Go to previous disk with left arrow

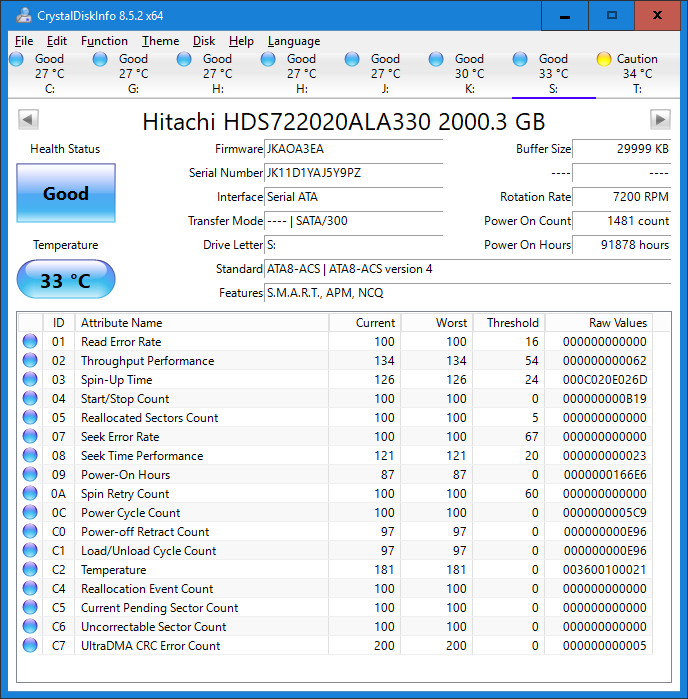[x=28, y=119]
